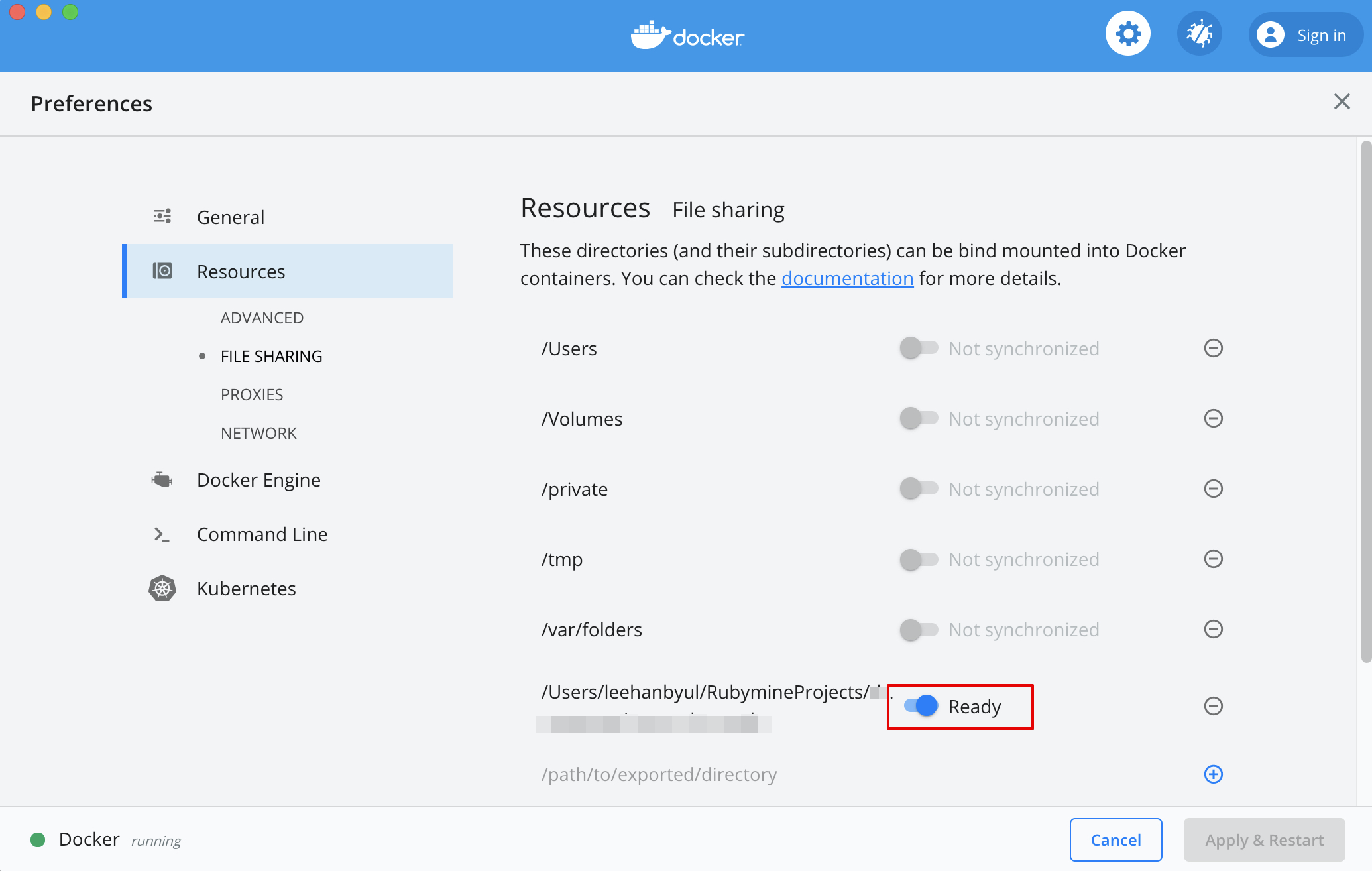Screen dimensions: 1372x871
Task: Click the /tmp directory path
Action: pos(562,559)
